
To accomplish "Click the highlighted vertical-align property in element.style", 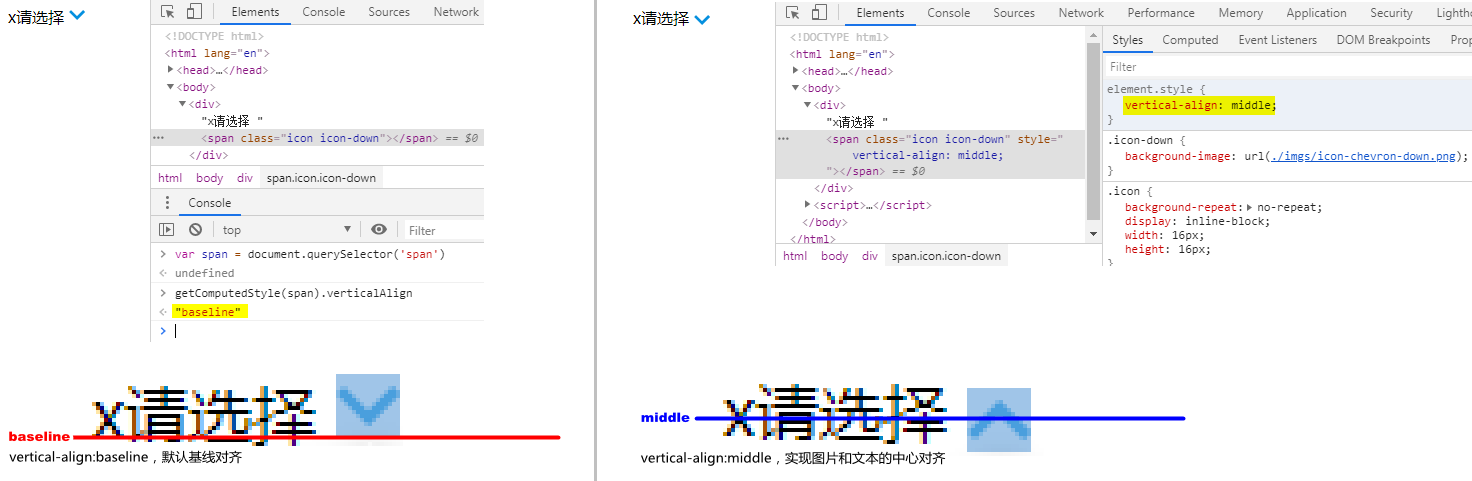I will click(x=1200, y=105).
